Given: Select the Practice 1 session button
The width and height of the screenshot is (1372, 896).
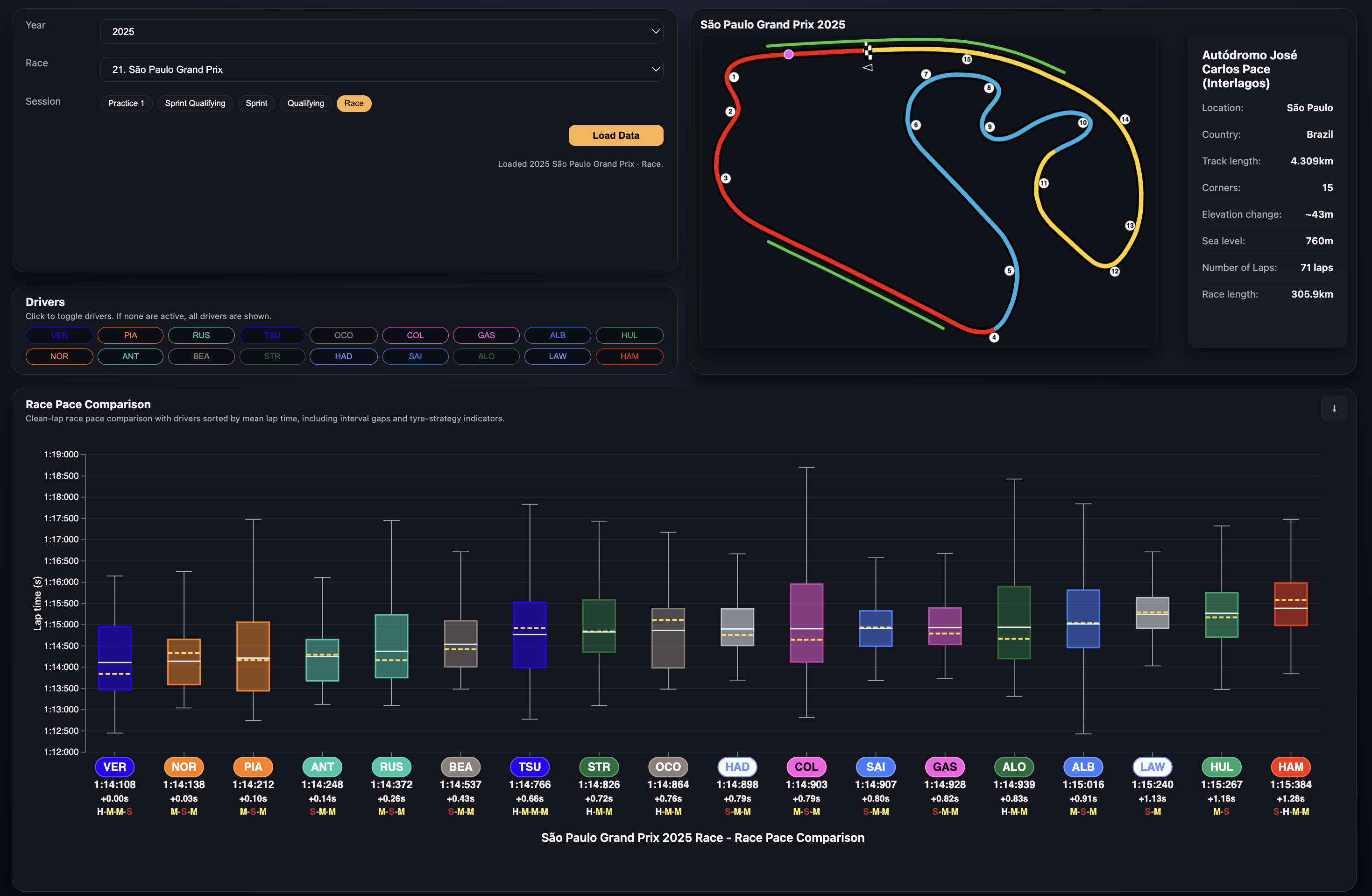Looking at the screenshot, I should 126,103.
